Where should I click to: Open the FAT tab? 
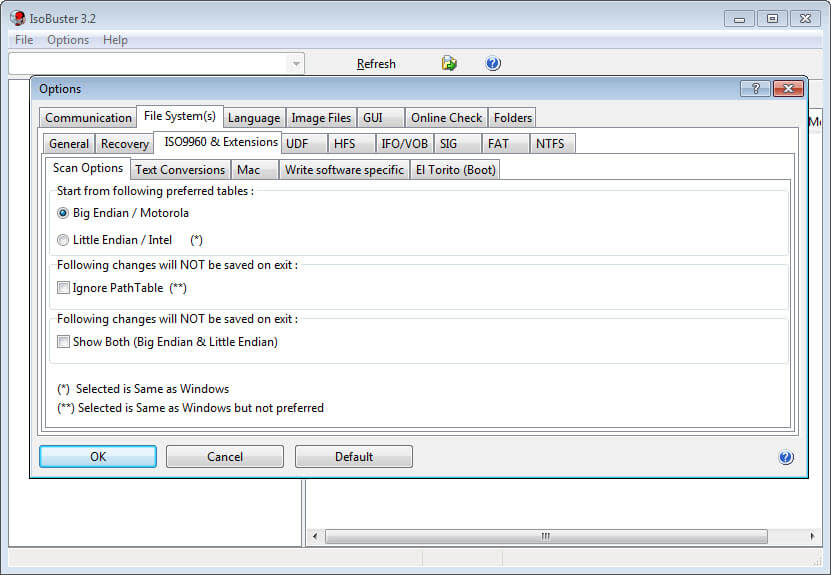pyautogui.click(x=505, y=144)
